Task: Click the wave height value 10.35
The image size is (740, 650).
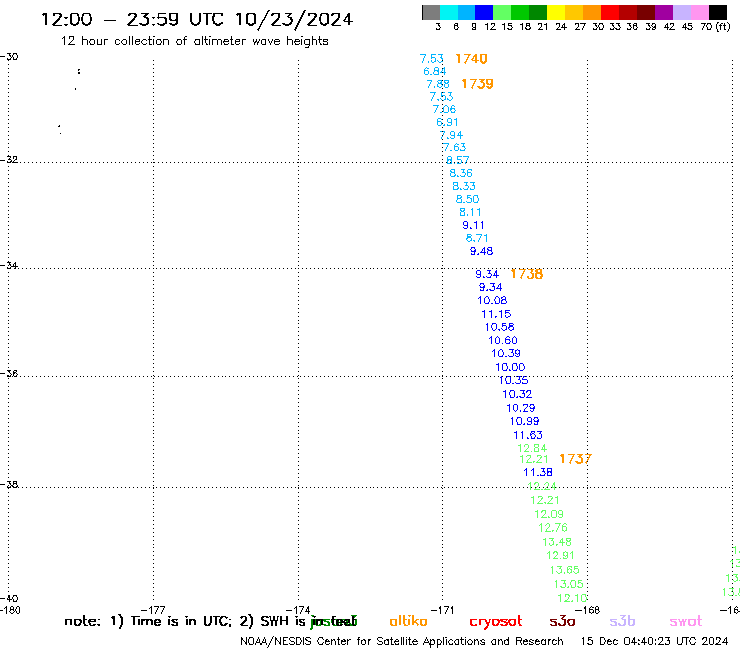Action: pos(513,380)
